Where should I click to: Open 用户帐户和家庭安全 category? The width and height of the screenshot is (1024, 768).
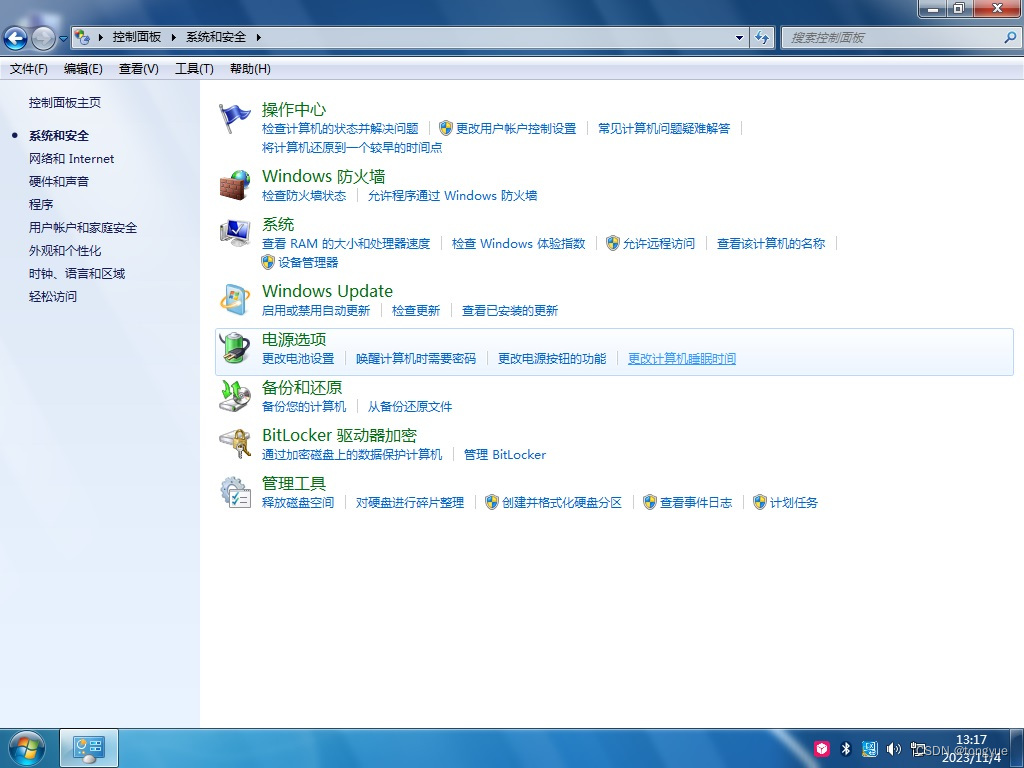click(x=83, y=228)
